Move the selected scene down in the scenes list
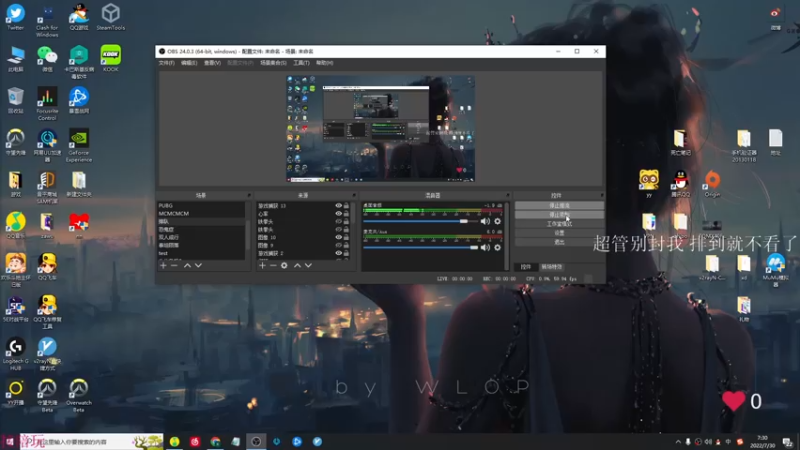 [x=198, y=265]
